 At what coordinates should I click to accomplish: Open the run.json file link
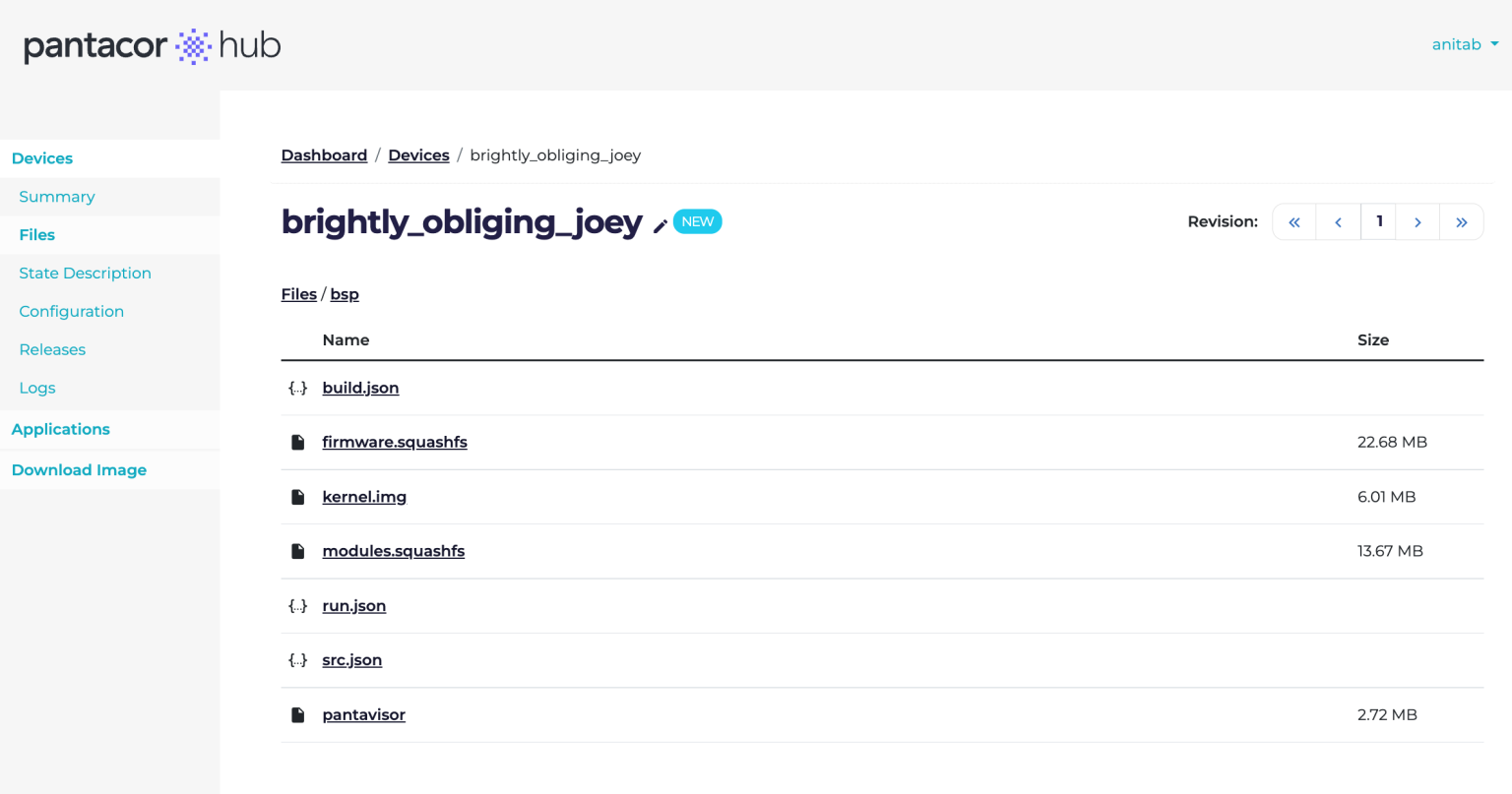coord(354,606)
